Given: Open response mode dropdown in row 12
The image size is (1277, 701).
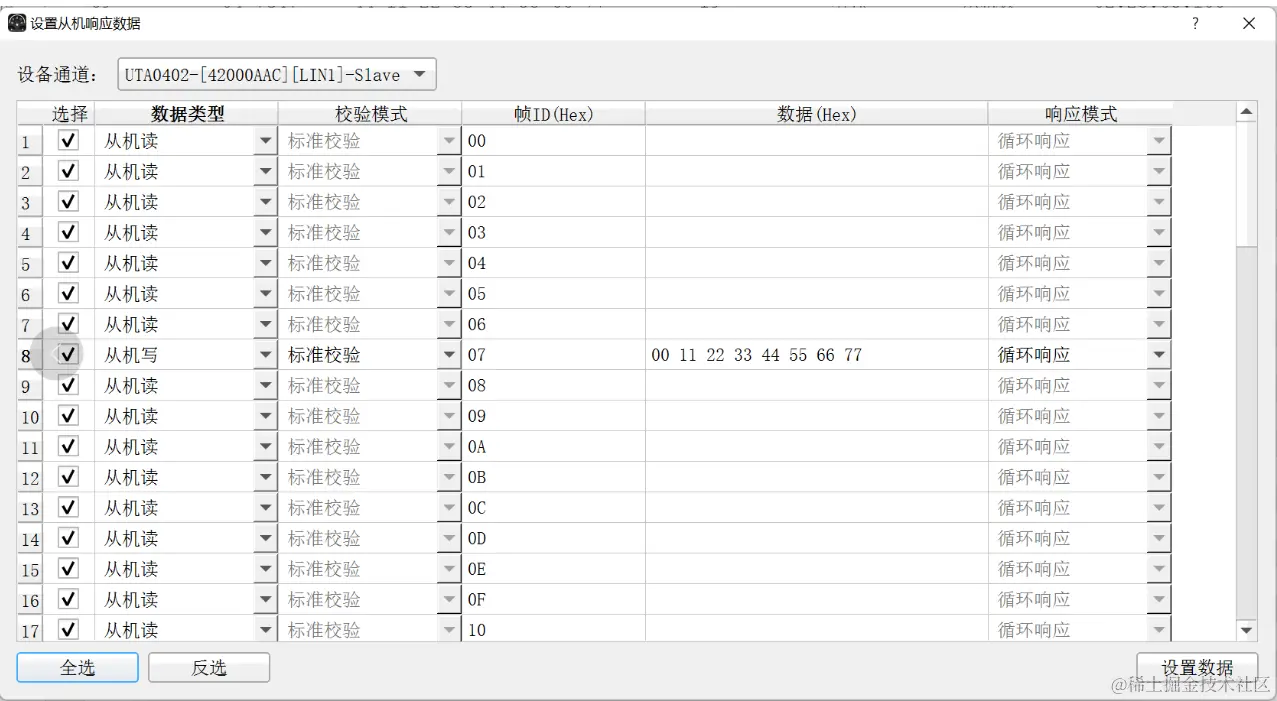Looking at the screenshot, I should tap(1159, 477).
